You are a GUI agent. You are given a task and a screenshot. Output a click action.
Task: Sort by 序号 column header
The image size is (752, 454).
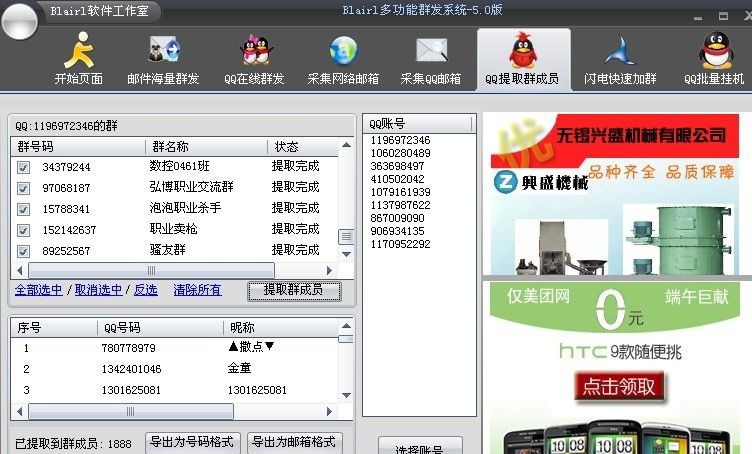coord(54,327)
